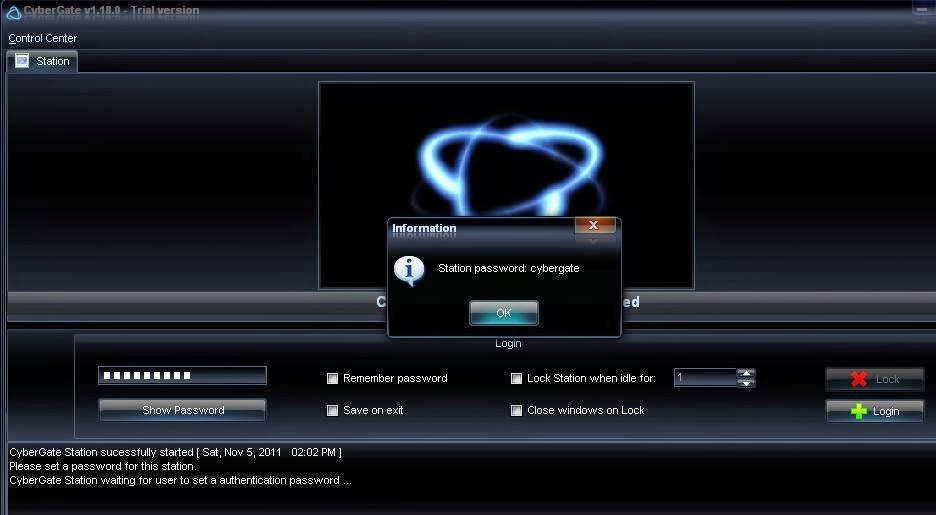Tick the Save on exit checkbox
Screen dimensions: 936x515
(332, 411)
